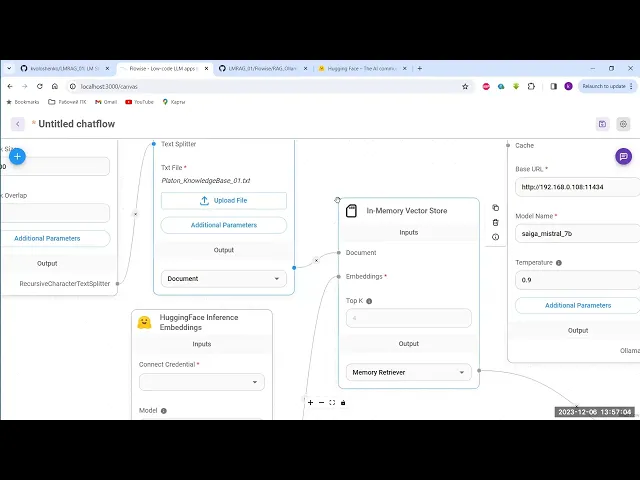
Task: Close the Hugging Face tab
Action: (404, 69)
